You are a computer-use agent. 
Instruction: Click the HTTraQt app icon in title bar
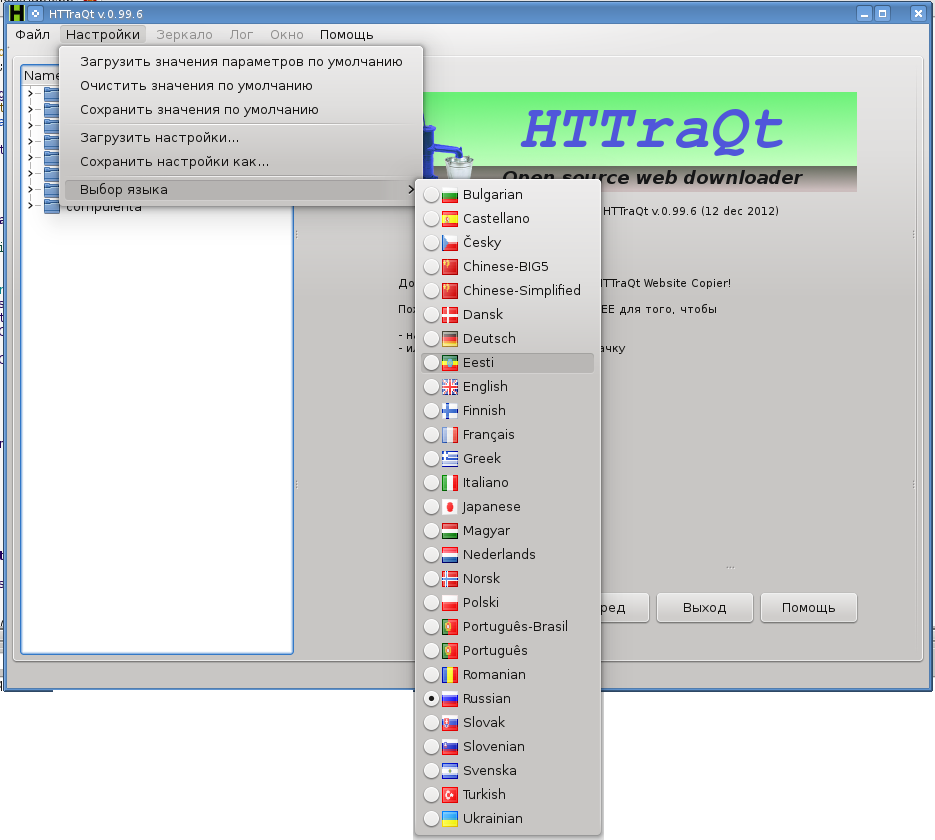17,13
